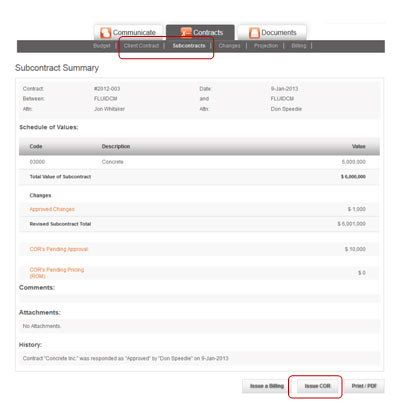Image resolution: width=406 pixels, height=414 pixels.
Task: Click the Value column header
Action: [359, 146]
